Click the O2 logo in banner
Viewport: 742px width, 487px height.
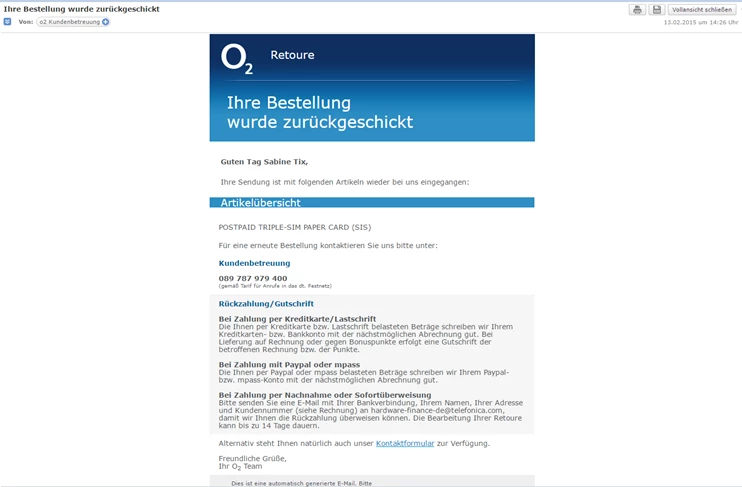237,59
